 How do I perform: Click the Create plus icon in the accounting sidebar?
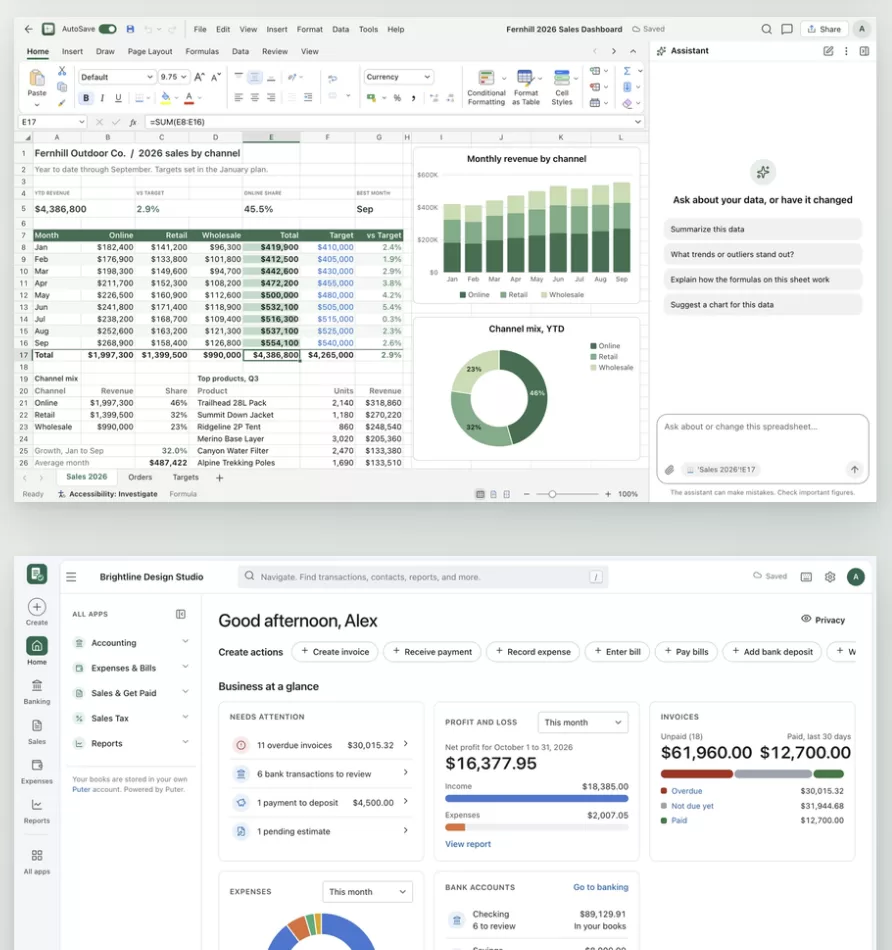37,607
